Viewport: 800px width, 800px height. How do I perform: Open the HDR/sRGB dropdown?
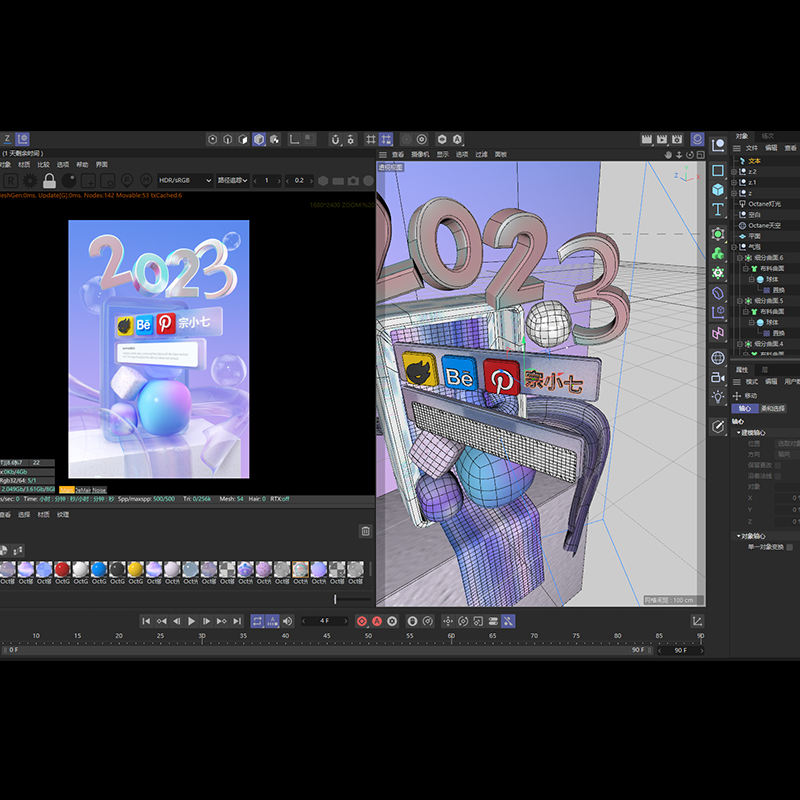point(185,180)
